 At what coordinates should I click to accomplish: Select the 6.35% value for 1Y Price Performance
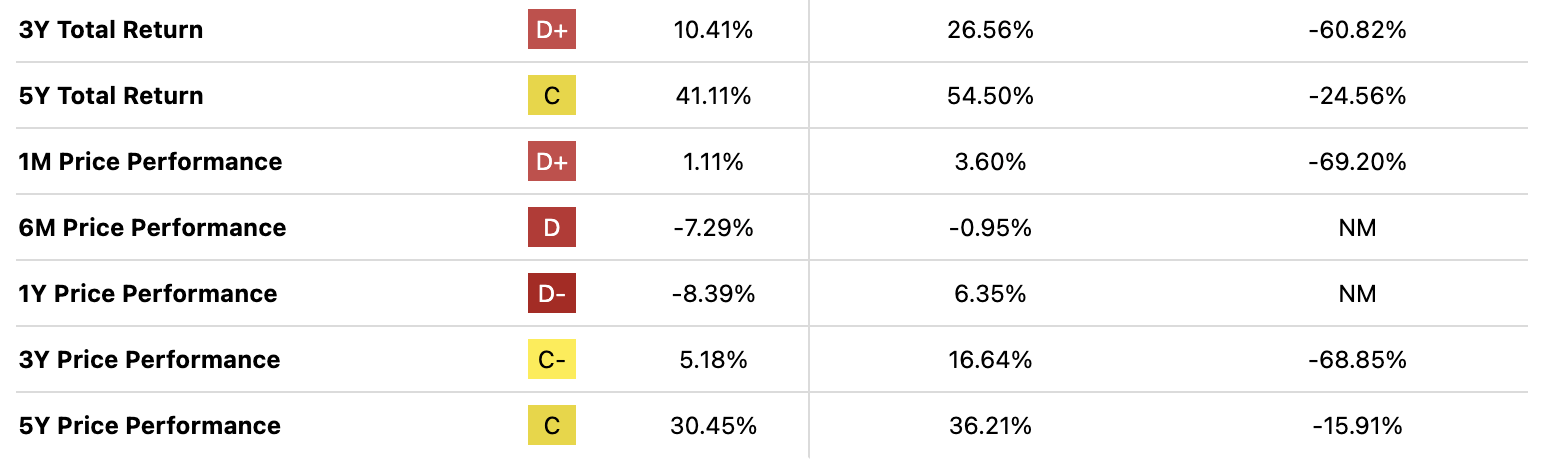click(x=989, y=294)
